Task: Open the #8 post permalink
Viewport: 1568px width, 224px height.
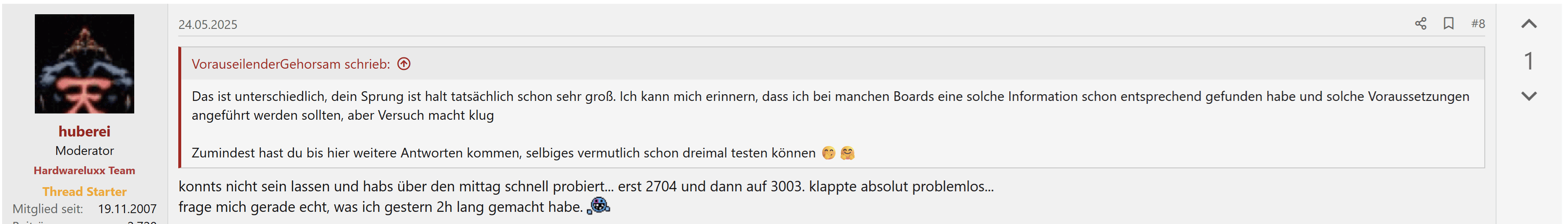Action: (x=1478, y=24)
